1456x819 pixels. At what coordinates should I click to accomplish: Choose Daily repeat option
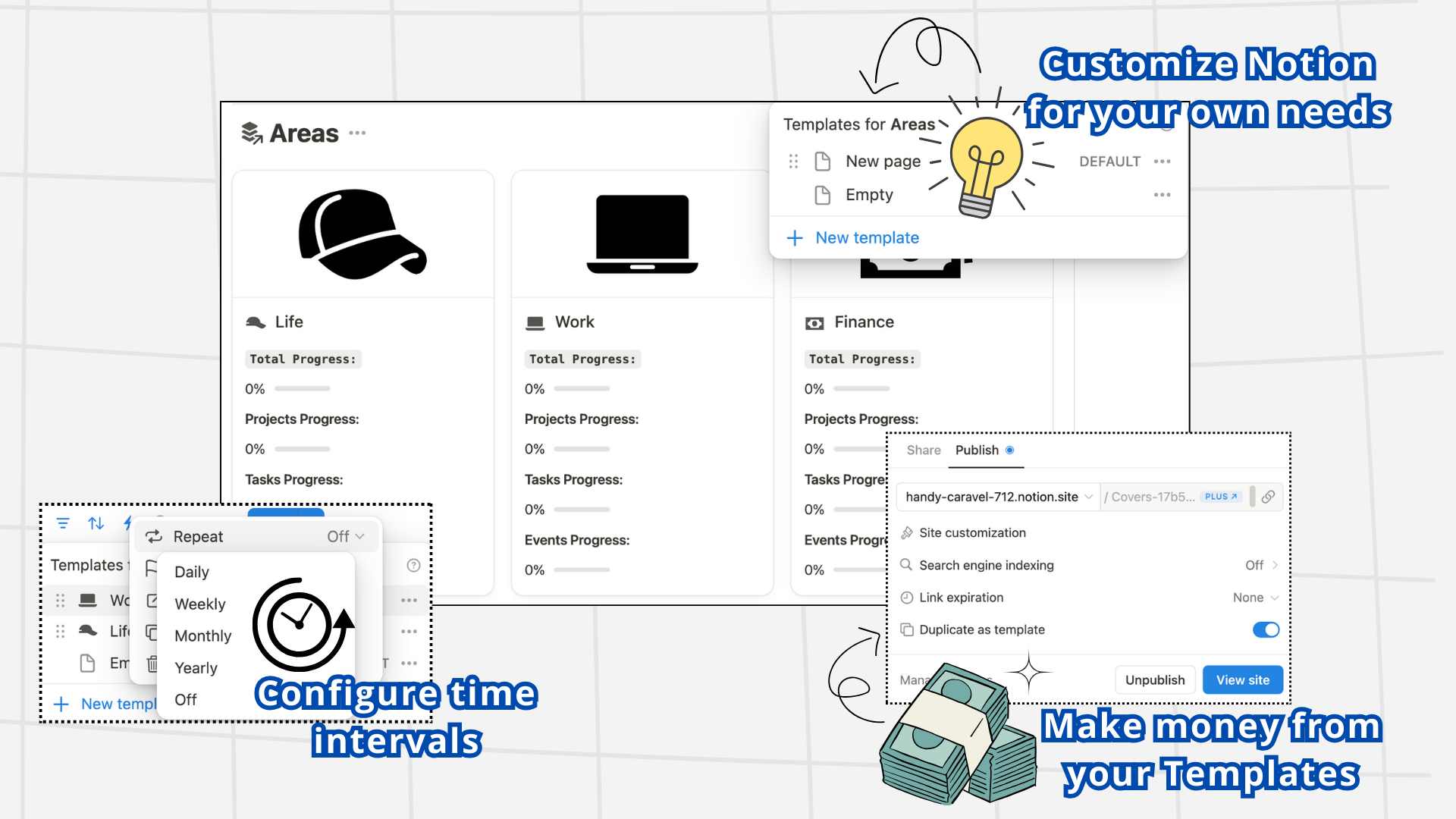tap(191, 572)
